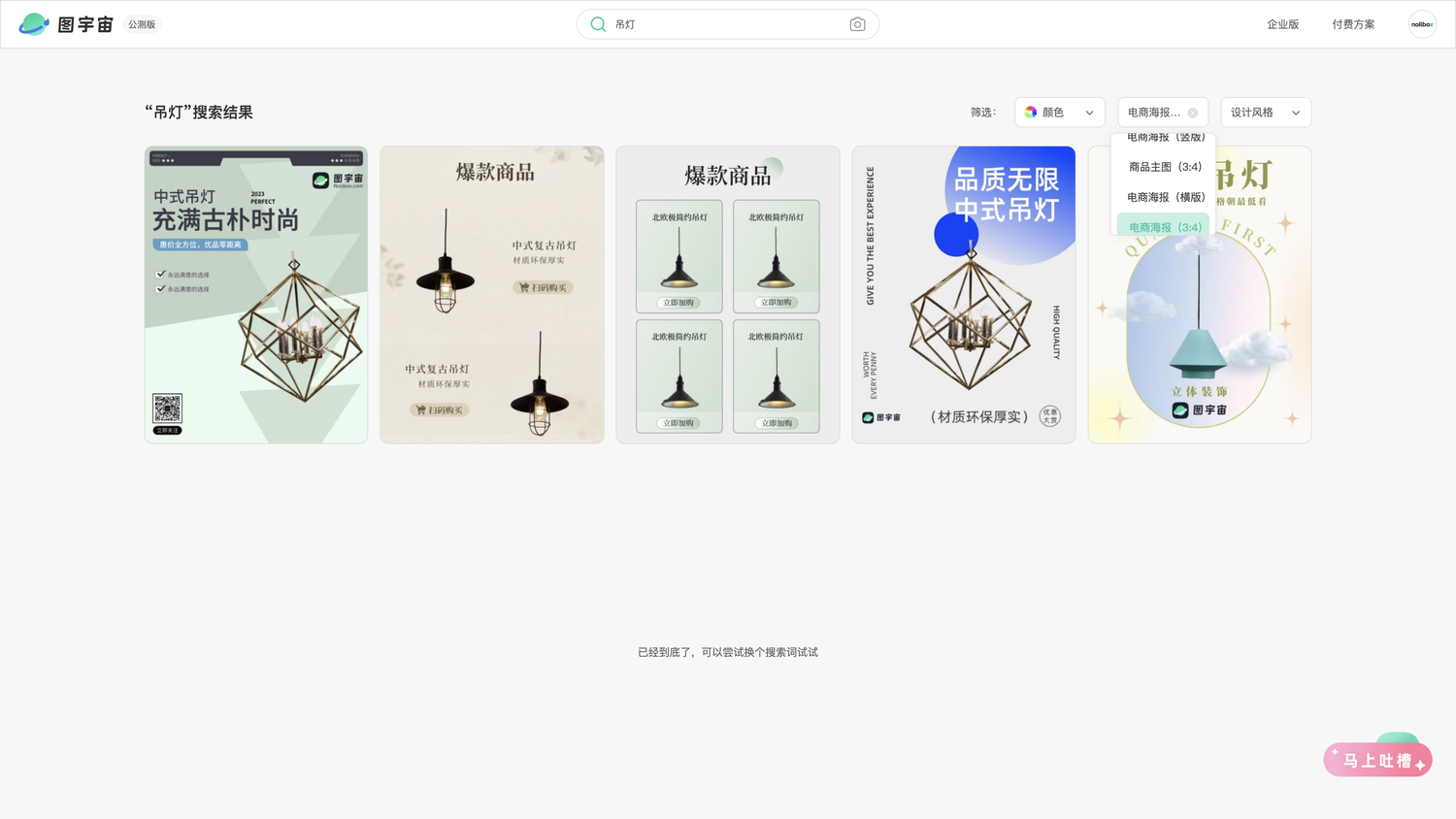This screenshot has width=1456, height=819.
Task: Open the 品质无限中式吊灯 blue template
Action: pos(964,295)
